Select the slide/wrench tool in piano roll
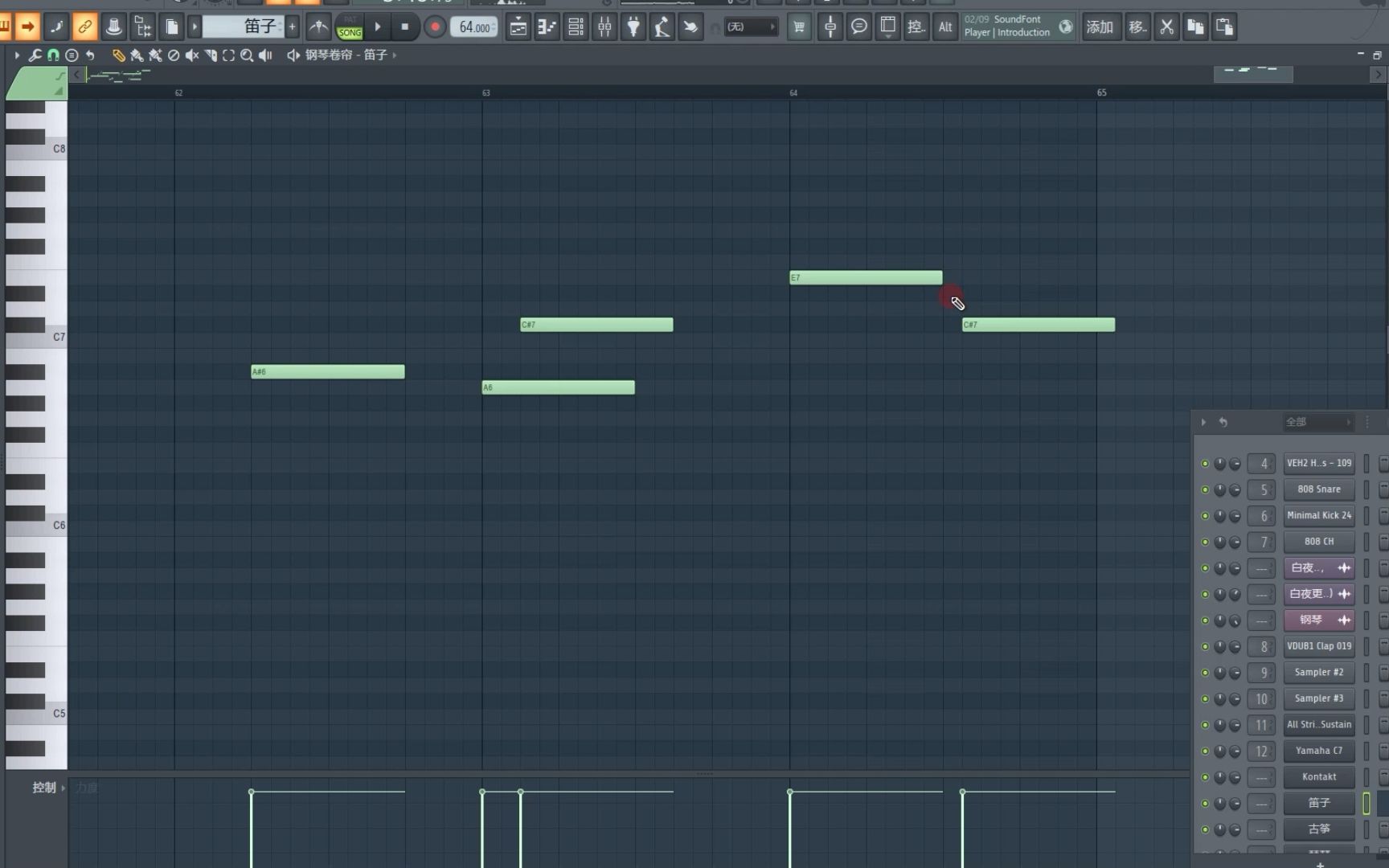Image resolution: width=1389 pixels, height=868 pixels. pyautogui.click(x=34, y=55)
